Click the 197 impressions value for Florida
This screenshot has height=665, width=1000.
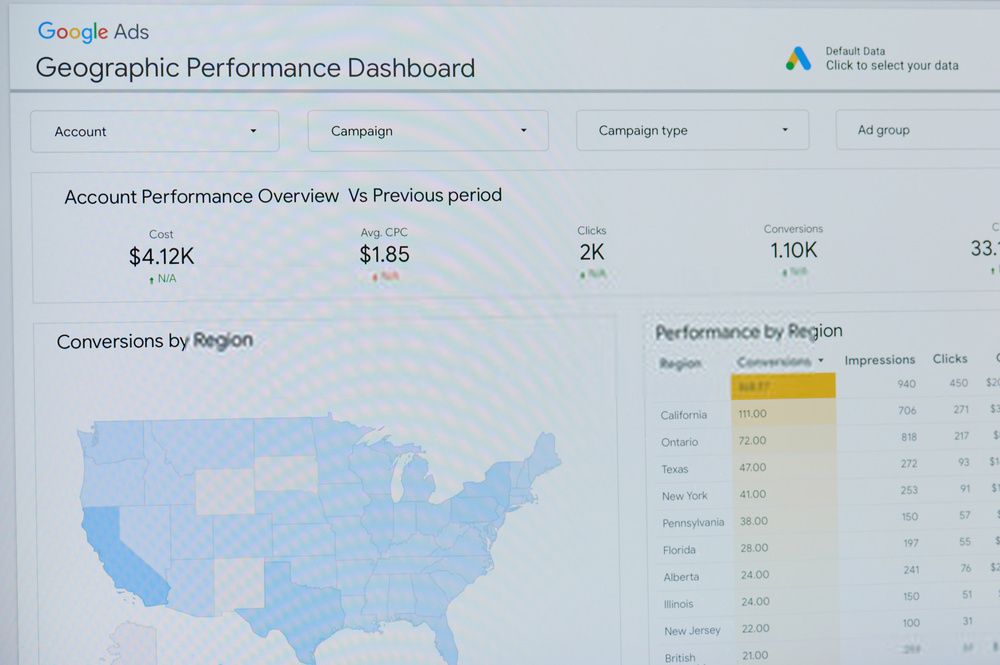pos(911,543)
